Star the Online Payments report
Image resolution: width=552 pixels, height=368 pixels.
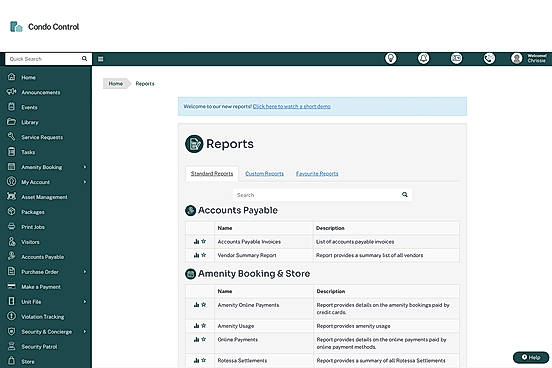(x=203, y=339)
